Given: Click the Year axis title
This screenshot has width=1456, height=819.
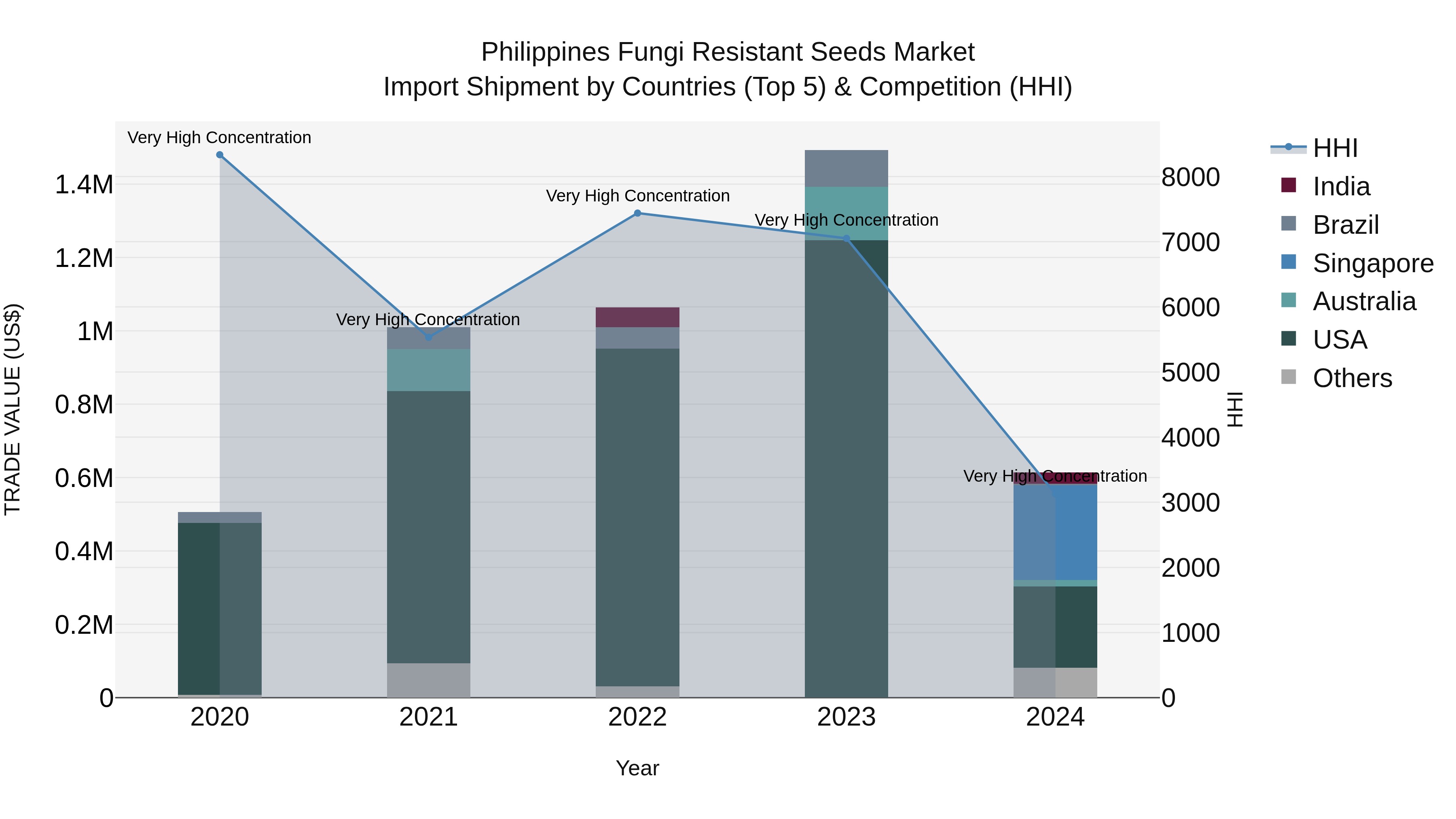Looking at the screenshot, I should (637, 768).
